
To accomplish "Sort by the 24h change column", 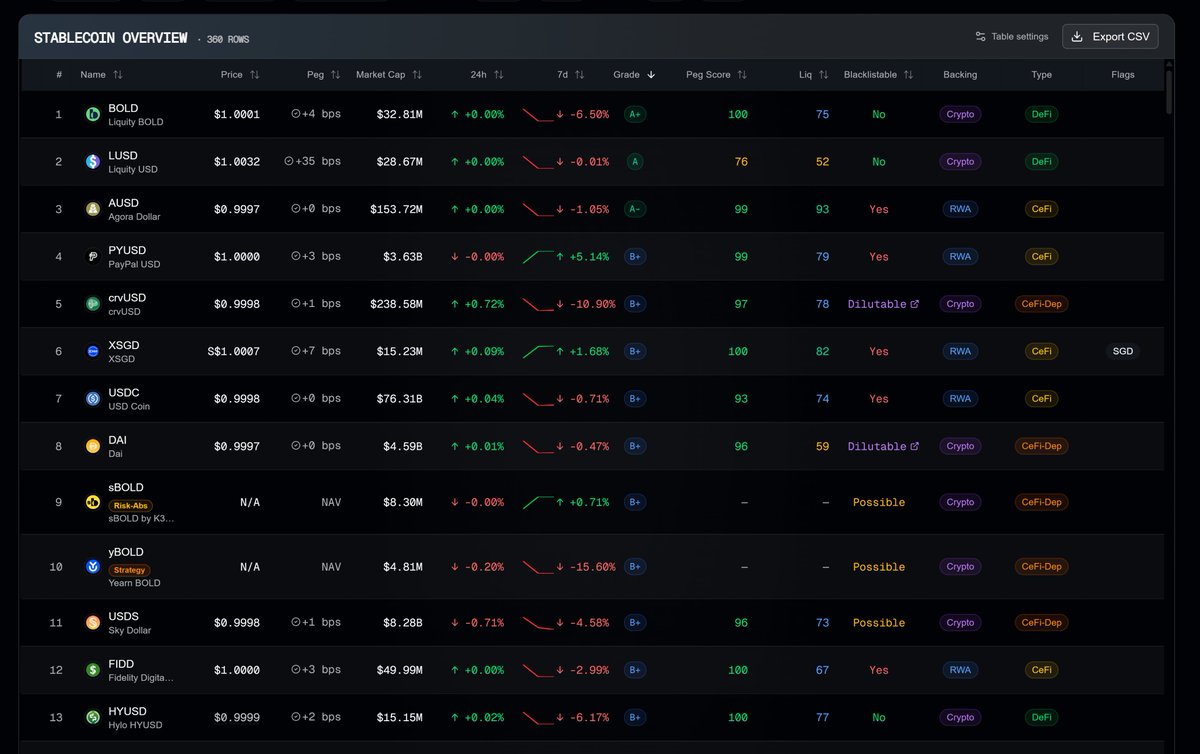I will (487, 75).
